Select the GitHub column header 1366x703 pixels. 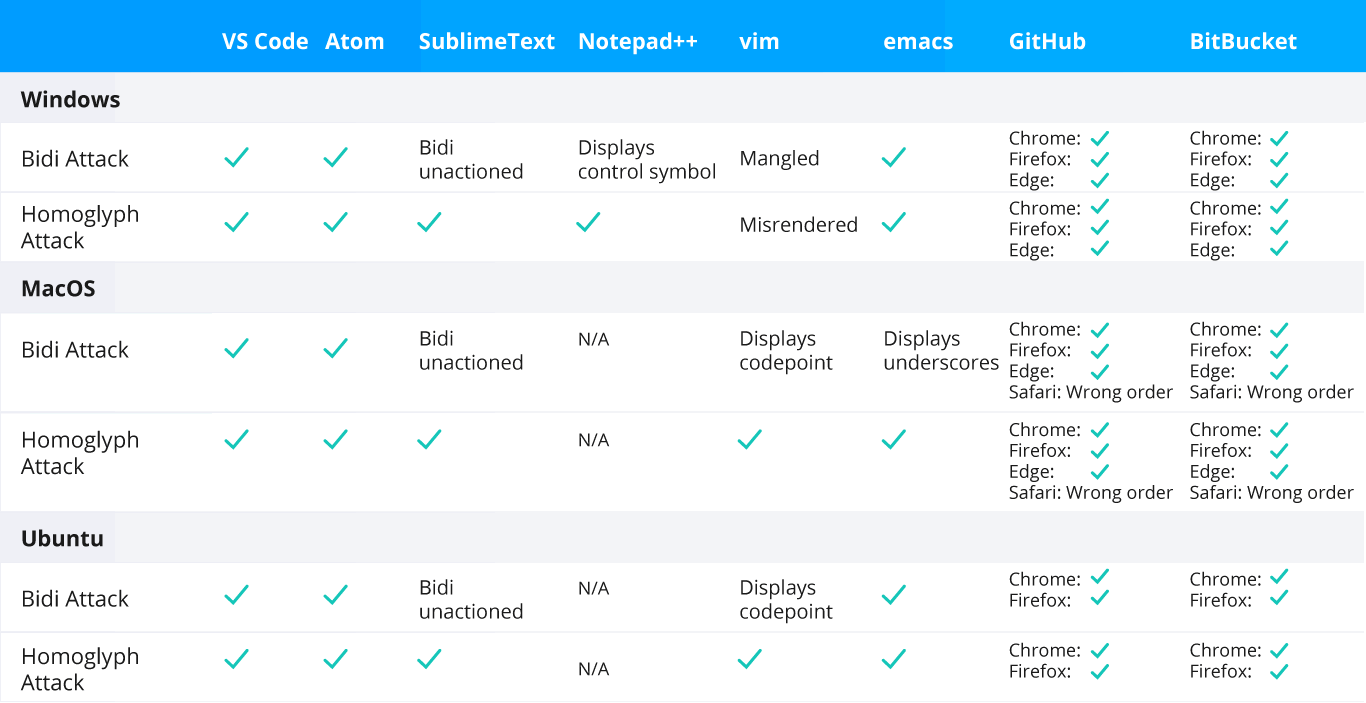pos(1047,42)
